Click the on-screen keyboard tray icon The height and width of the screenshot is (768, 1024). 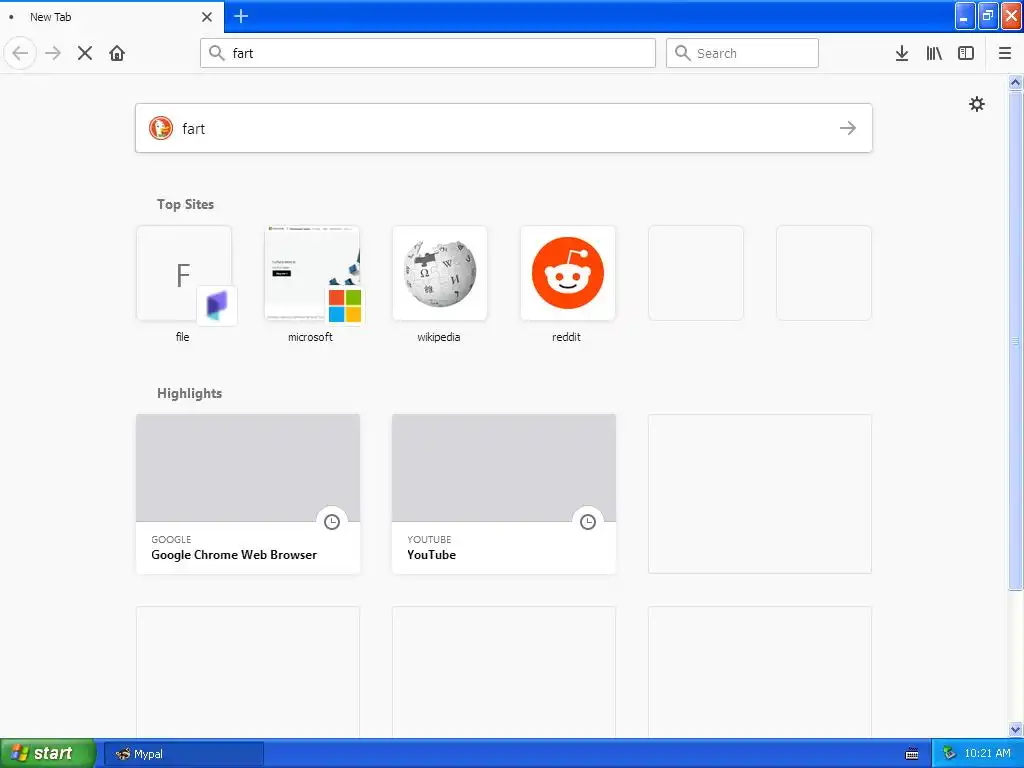tap(912, 754)
